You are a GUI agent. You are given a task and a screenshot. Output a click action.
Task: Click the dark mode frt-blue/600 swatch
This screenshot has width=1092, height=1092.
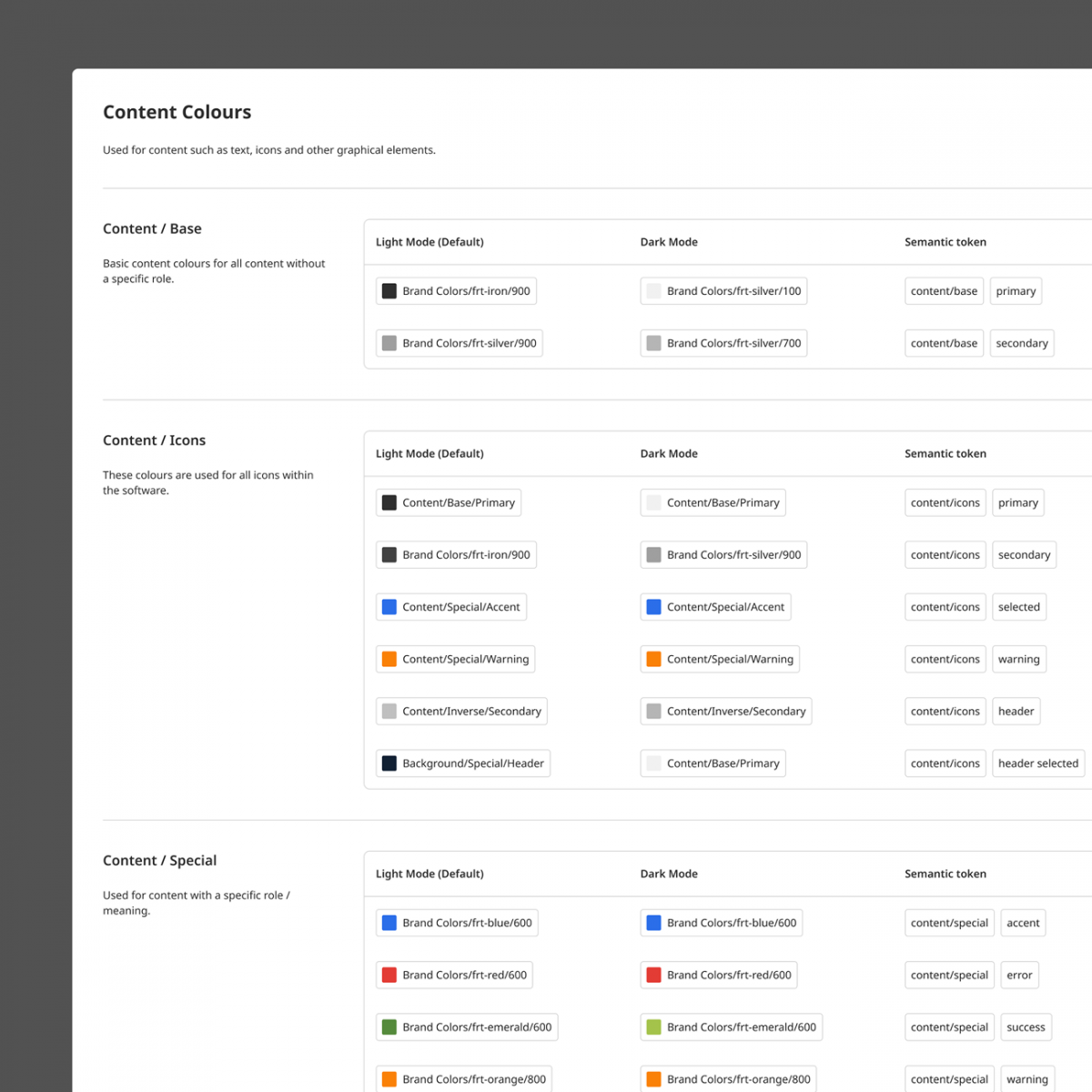pyautogui.click(x=653, y=923)
